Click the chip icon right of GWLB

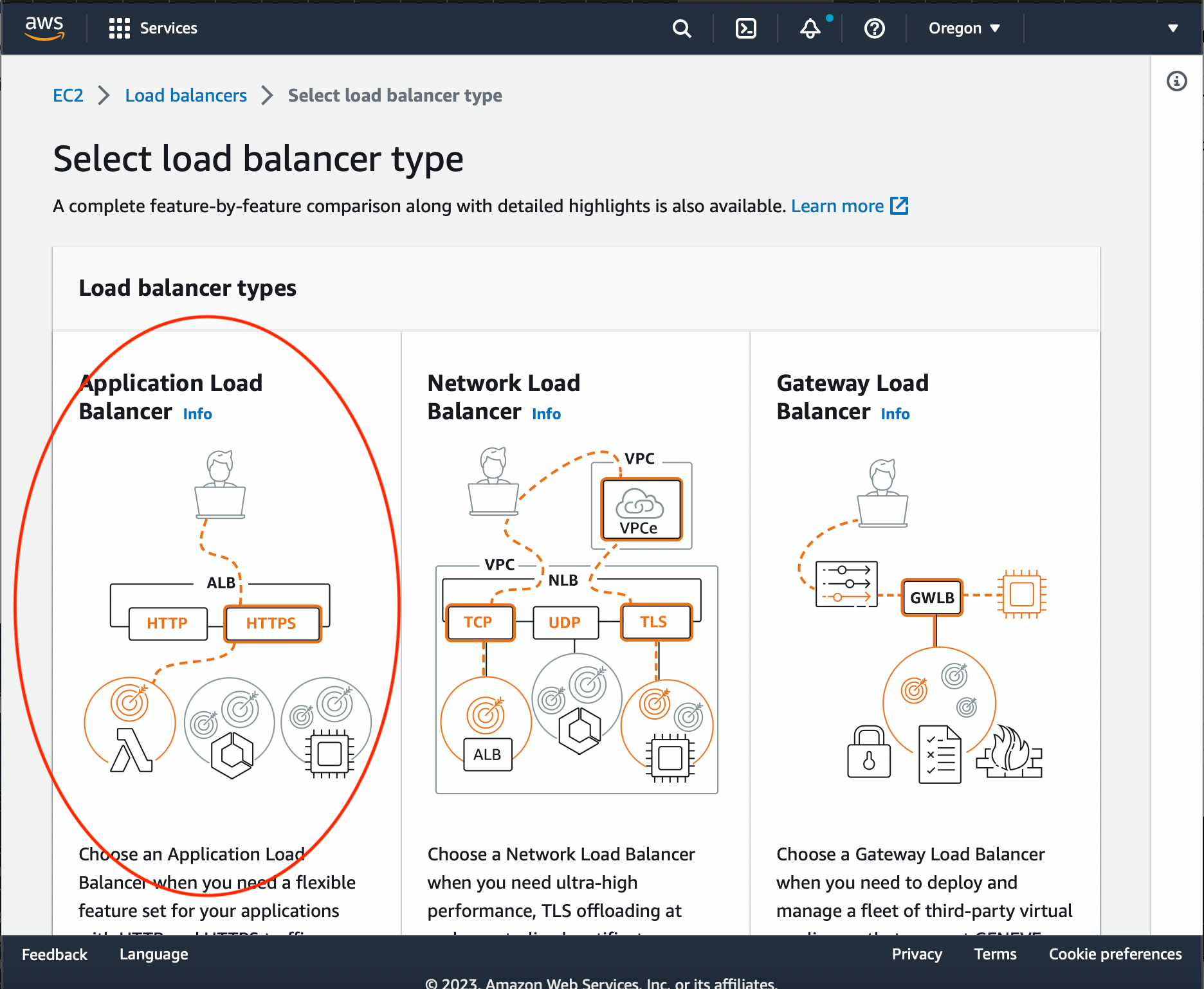1021,594
